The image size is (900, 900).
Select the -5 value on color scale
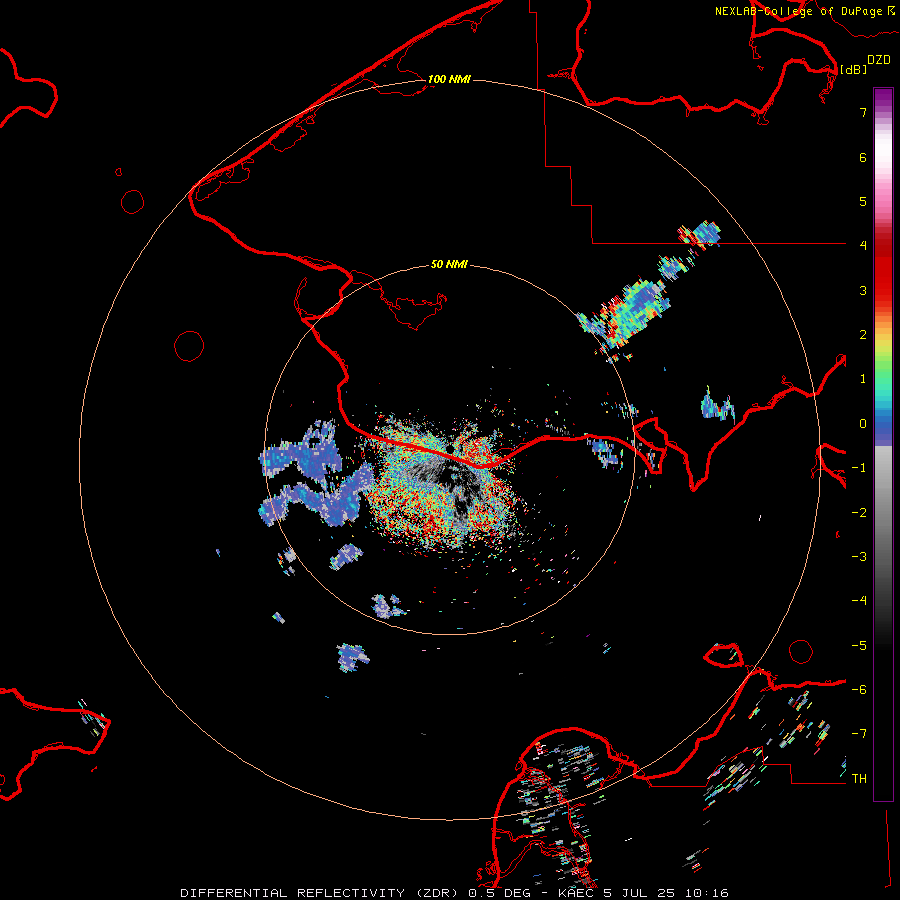point(859,646)
